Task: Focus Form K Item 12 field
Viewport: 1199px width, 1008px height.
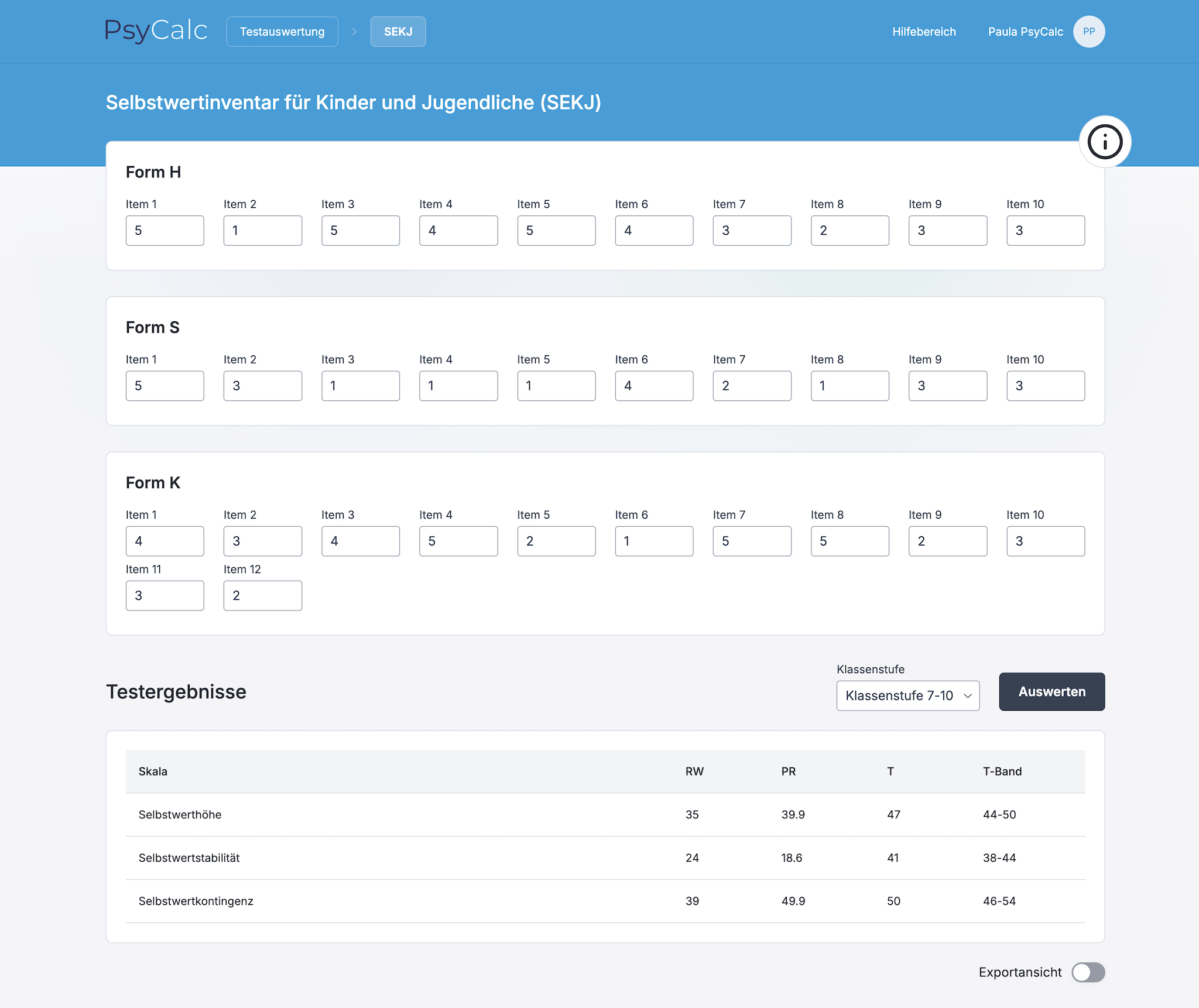Action: coord(262,595)
